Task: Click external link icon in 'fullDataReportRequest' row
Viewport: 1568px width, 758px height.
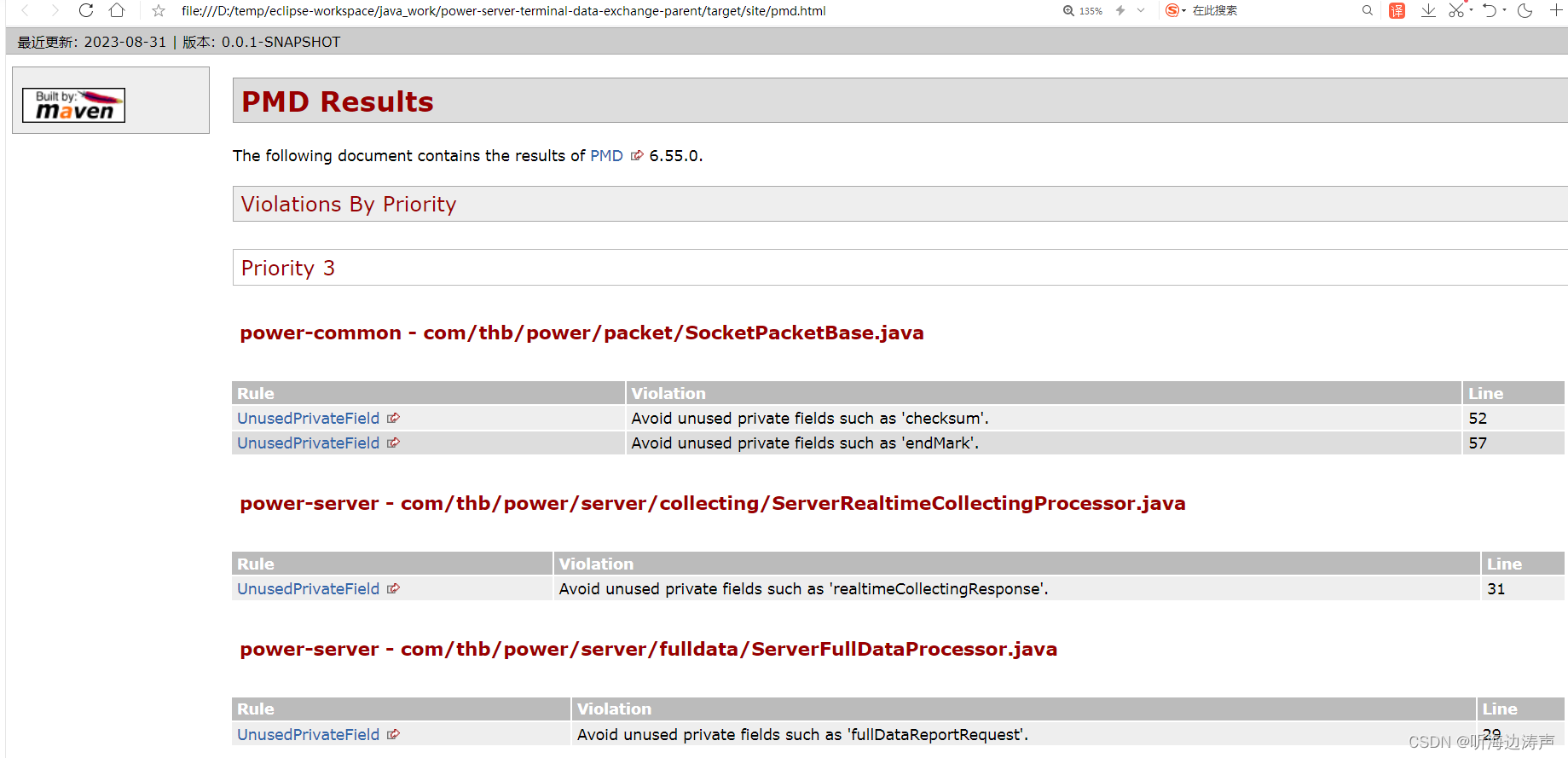Action: pyautogui.click(x=393, y=734)
